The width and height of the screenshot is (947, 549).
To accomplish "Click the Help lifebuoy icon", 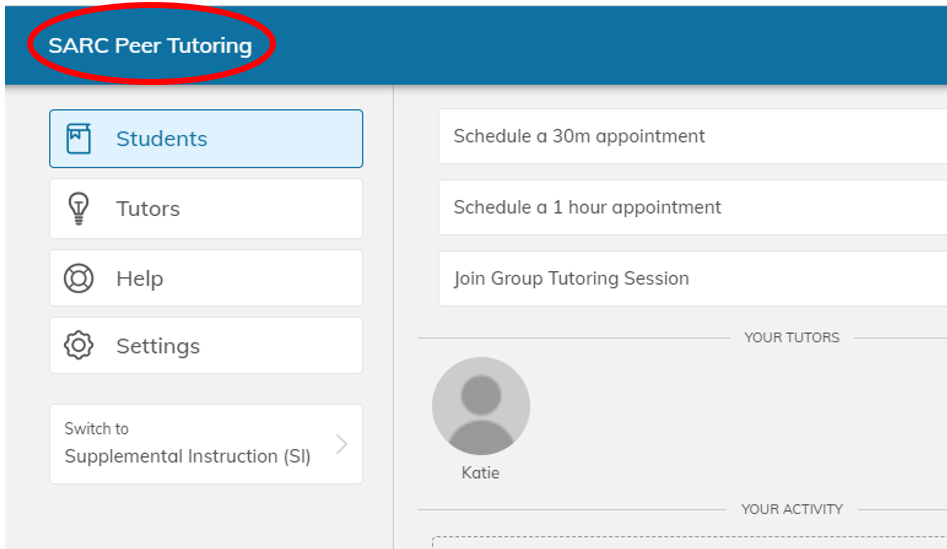I will (78, 278).
